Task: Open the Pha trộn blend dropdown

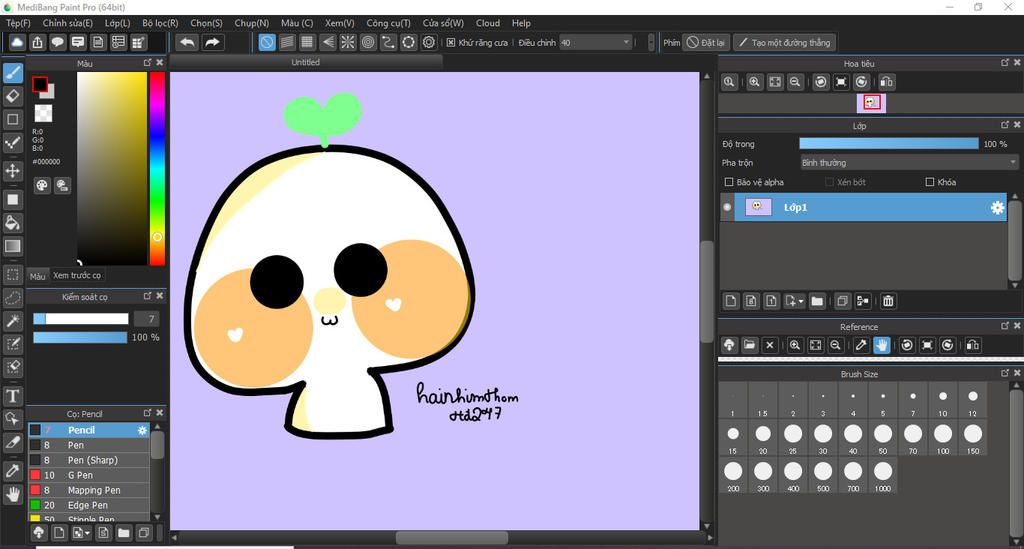Action: [x=909, y=163]
